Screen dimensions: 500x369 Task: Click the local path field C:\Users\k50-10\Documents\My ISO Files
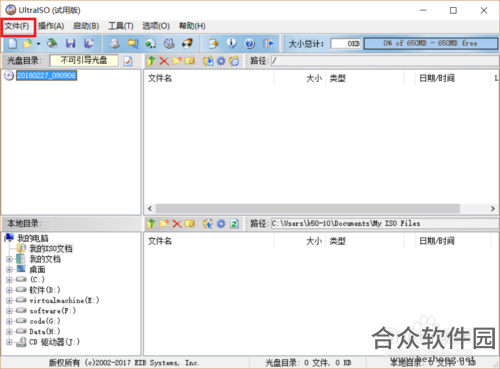coord(385,223)
